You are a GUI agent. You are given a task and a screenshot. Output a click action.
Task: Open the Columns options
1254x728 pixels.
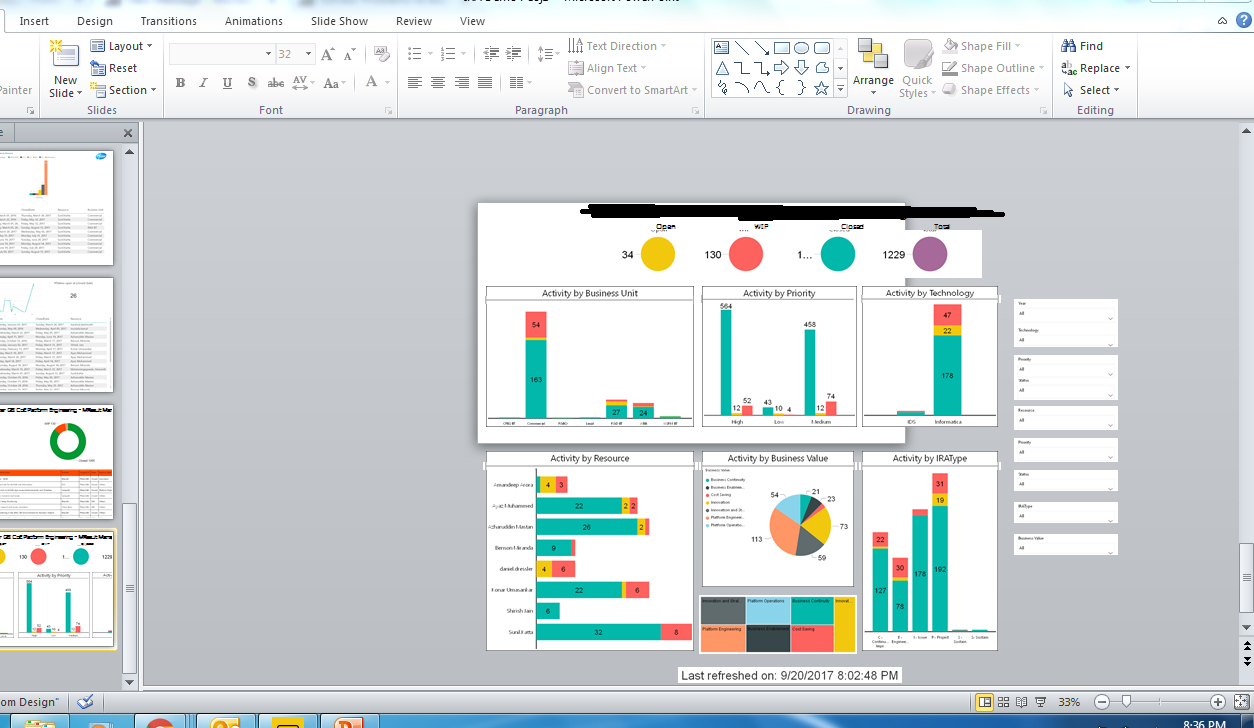coord(519,83)
